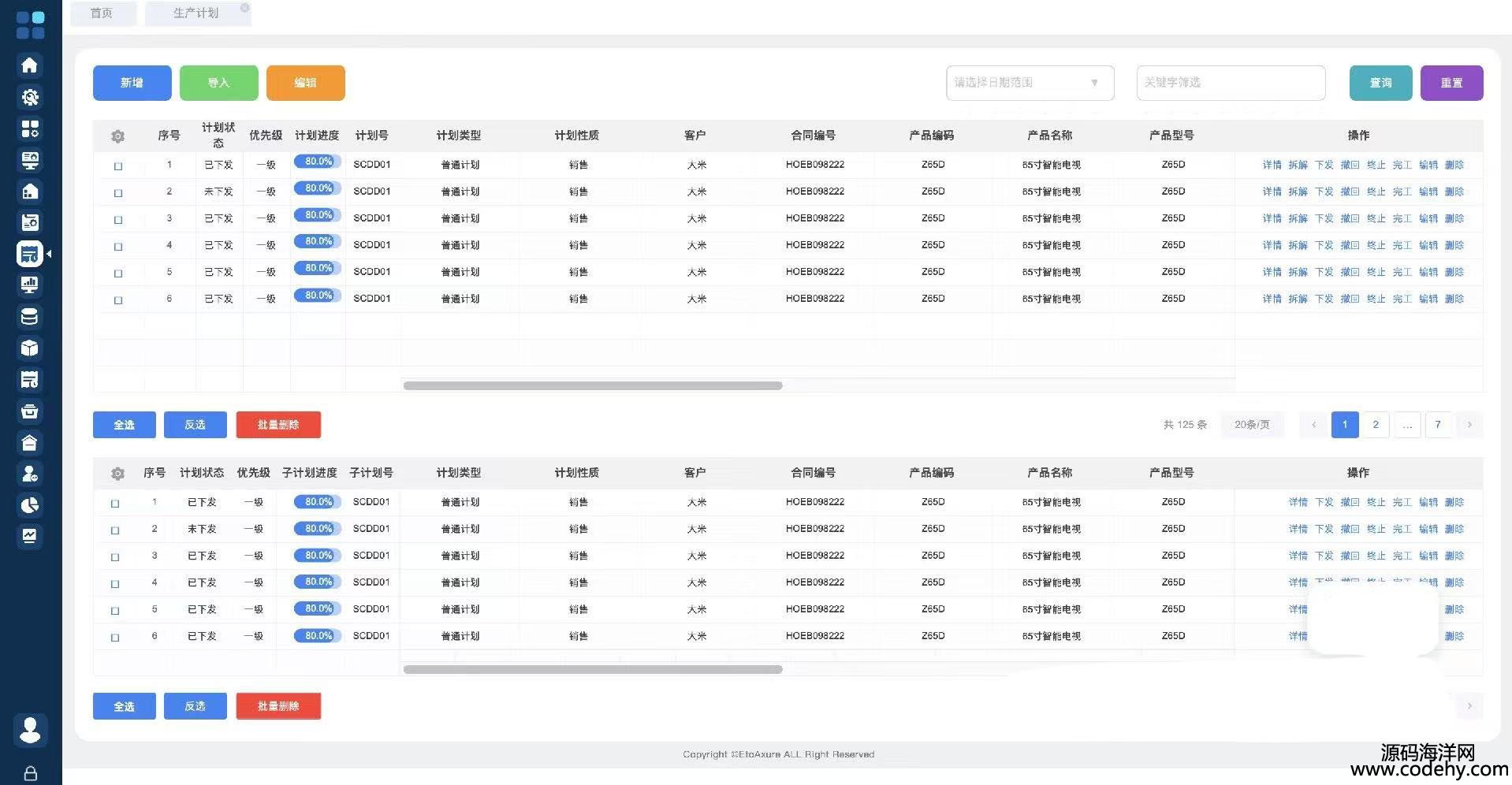Click the database cylinder icon in the sidebar
Viewport: 1512px width, 785px height.
30,317
